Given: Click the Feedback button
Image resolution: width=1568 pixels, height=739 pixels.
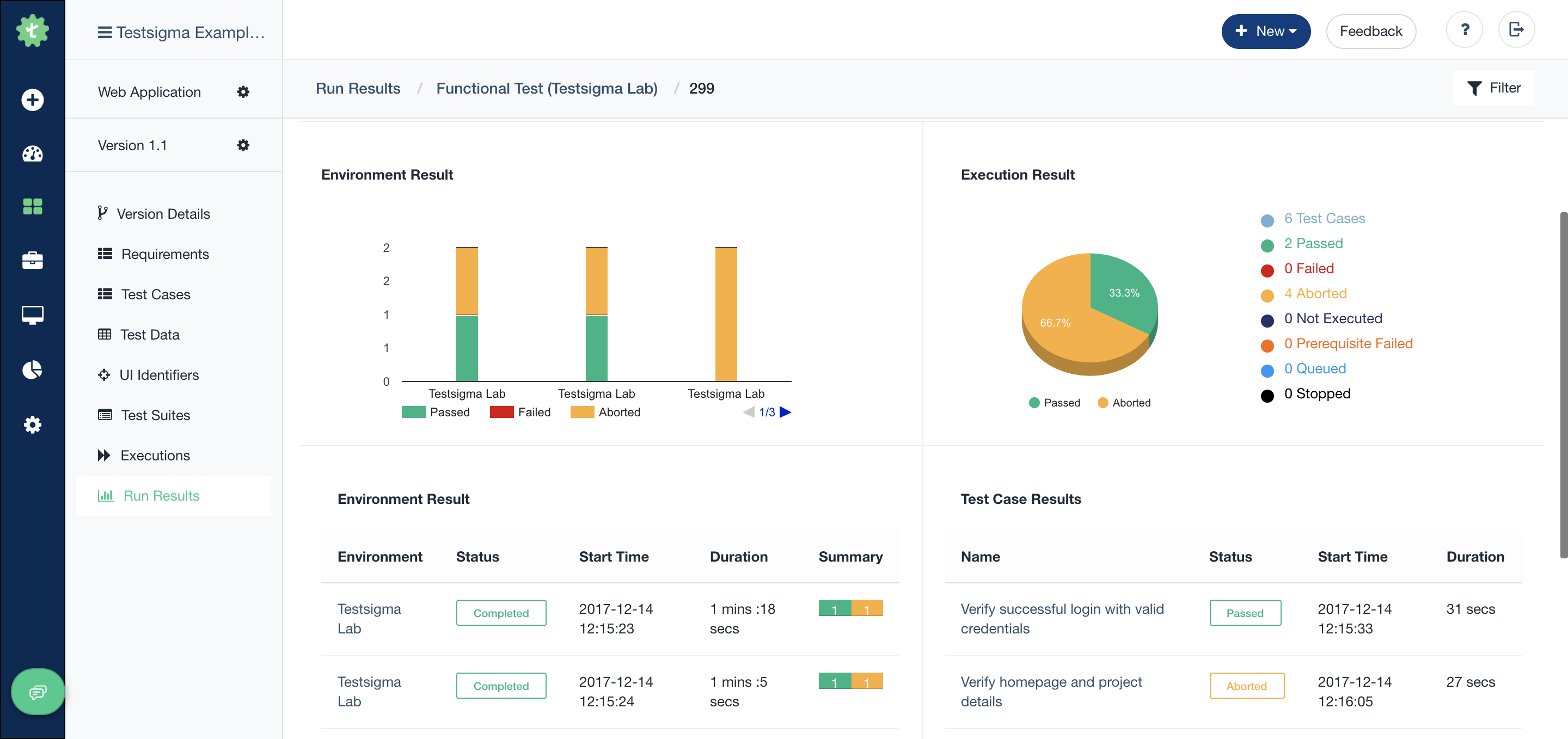Looking at the screenshot, I should pos(1371,31).
